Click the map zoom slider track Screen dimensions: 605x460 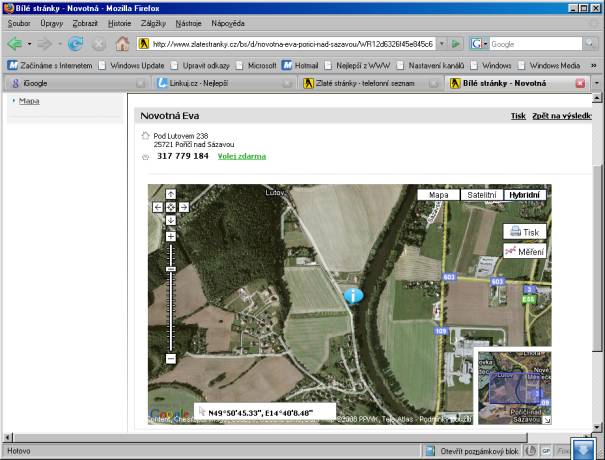(170, 300)
